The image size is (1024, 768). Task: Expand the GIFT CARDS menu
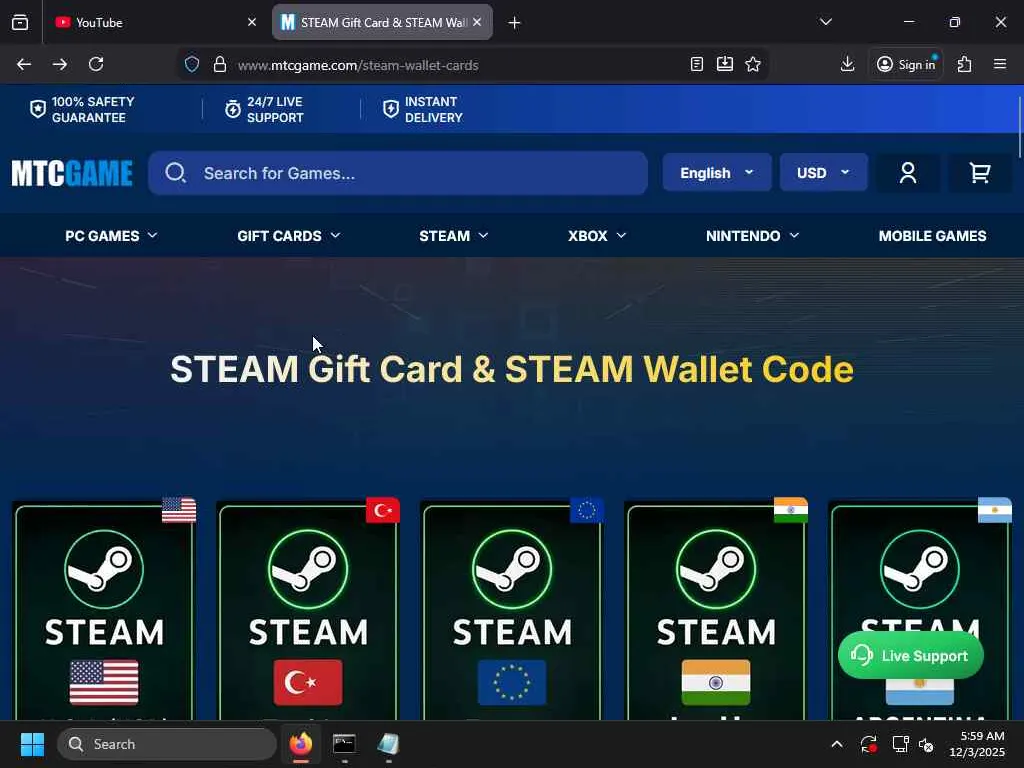point(289,236)
